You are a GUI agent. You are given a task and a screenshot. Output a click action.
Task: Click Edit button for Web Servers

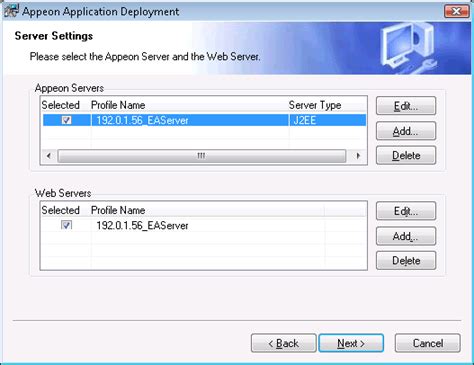(406, 211)
